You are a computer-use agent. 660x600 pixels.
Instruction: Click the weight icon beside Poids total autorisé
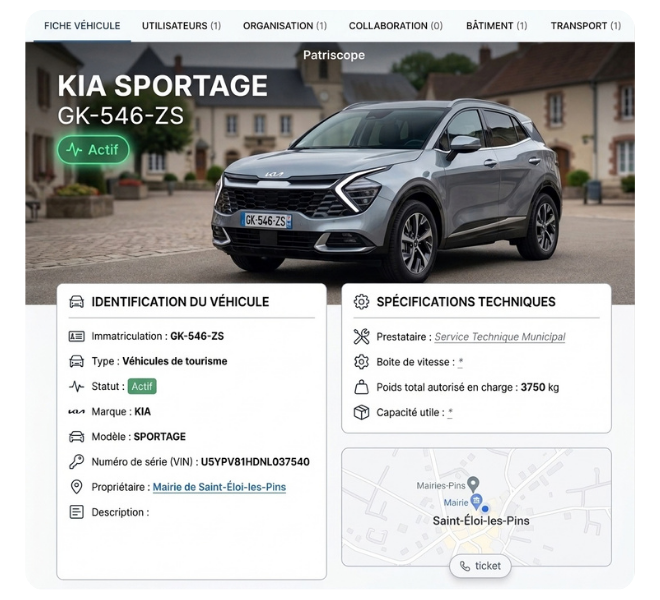[x=361, y=387]
